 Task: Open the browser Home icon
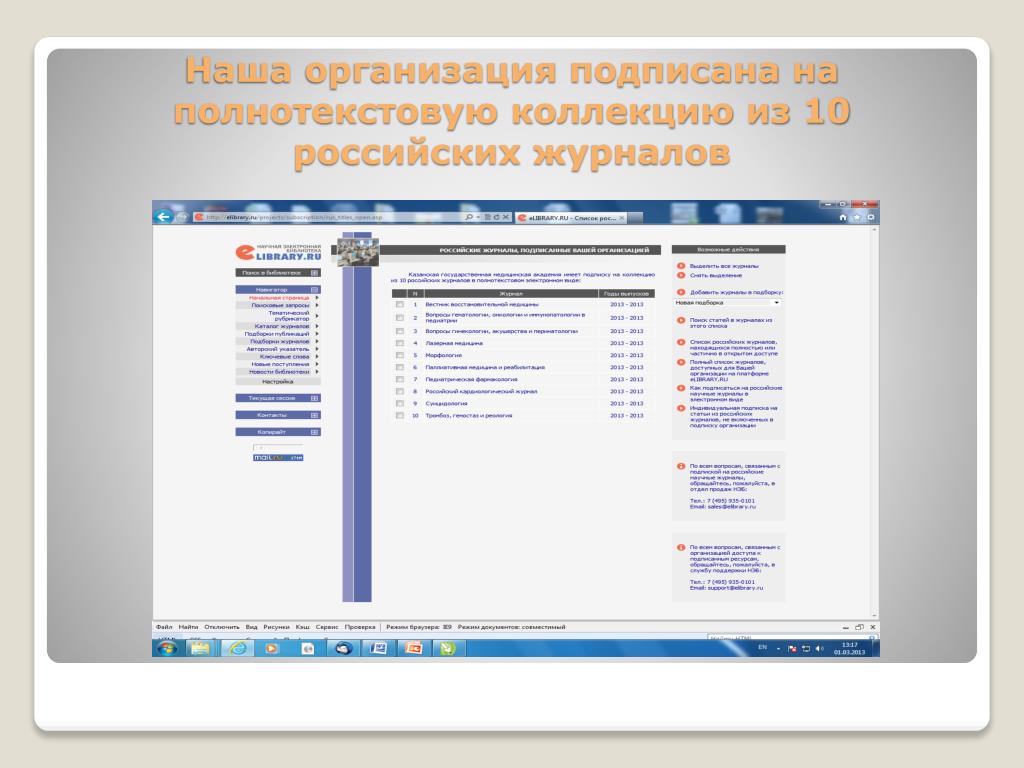(x=842, y=217)
